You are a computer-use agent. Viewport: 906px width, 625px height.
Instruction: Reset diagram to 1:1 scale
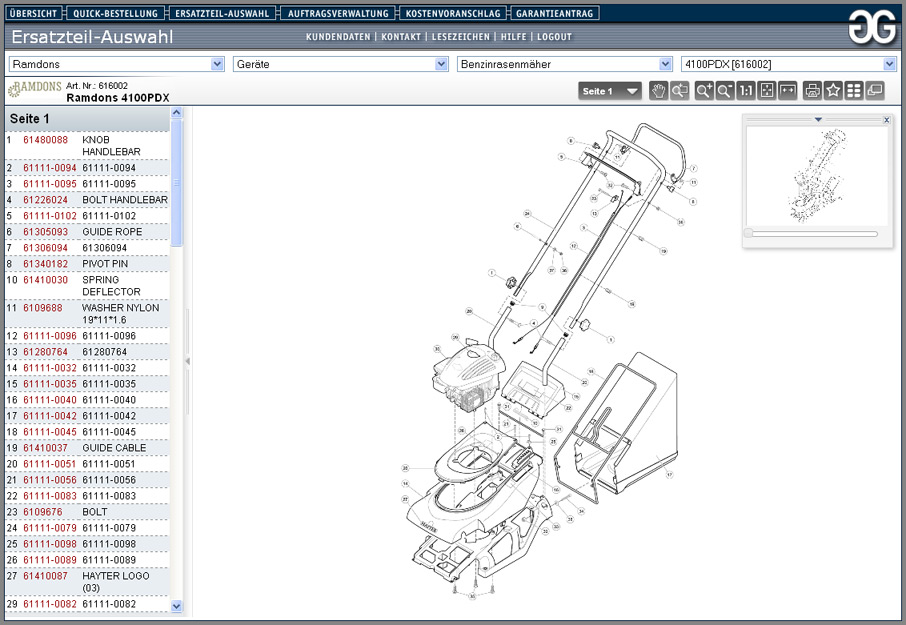point(746,91)
